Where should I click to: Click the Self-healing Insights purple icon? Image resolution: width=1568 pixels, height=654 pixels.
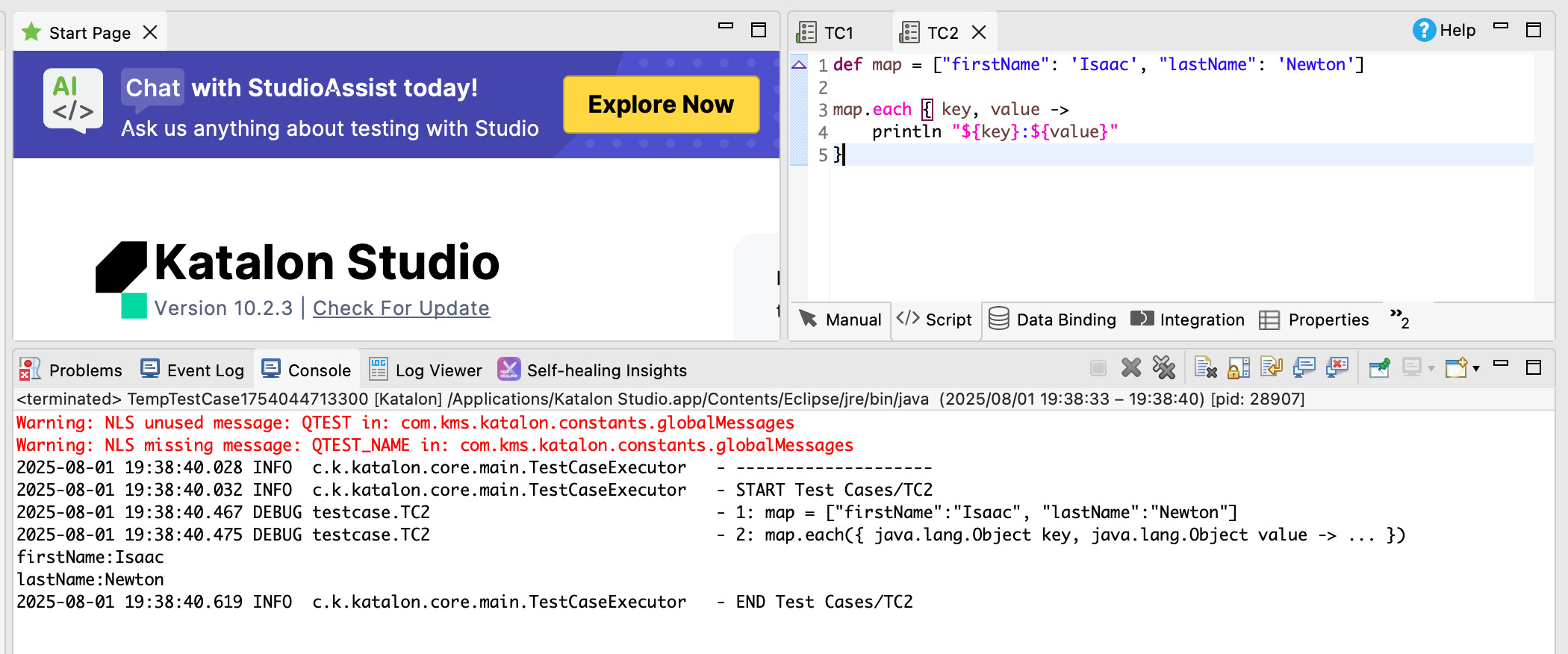click(508, 369)
